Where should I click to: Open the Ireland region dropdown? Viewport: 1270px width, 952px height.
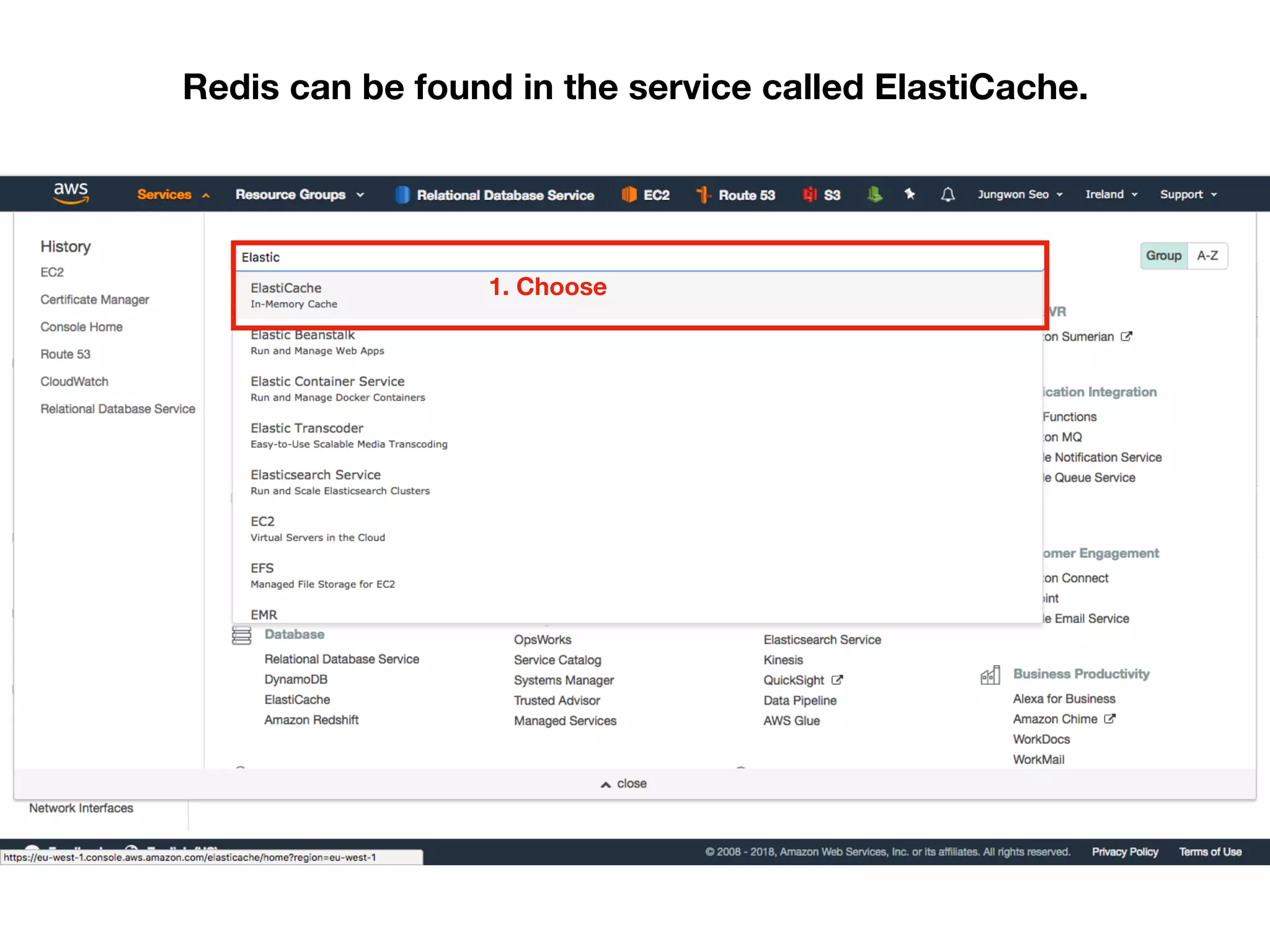coord(1111,195)
